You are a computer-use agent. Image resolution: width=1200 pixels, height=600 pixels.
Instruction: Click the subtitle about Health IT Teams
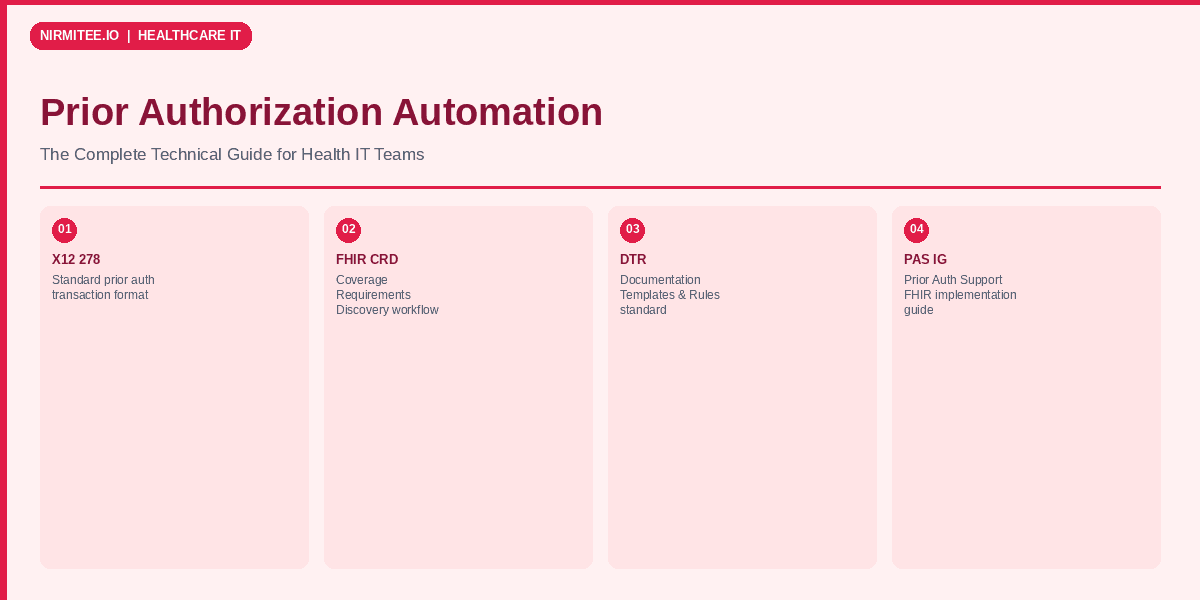[x=232, y=155]
